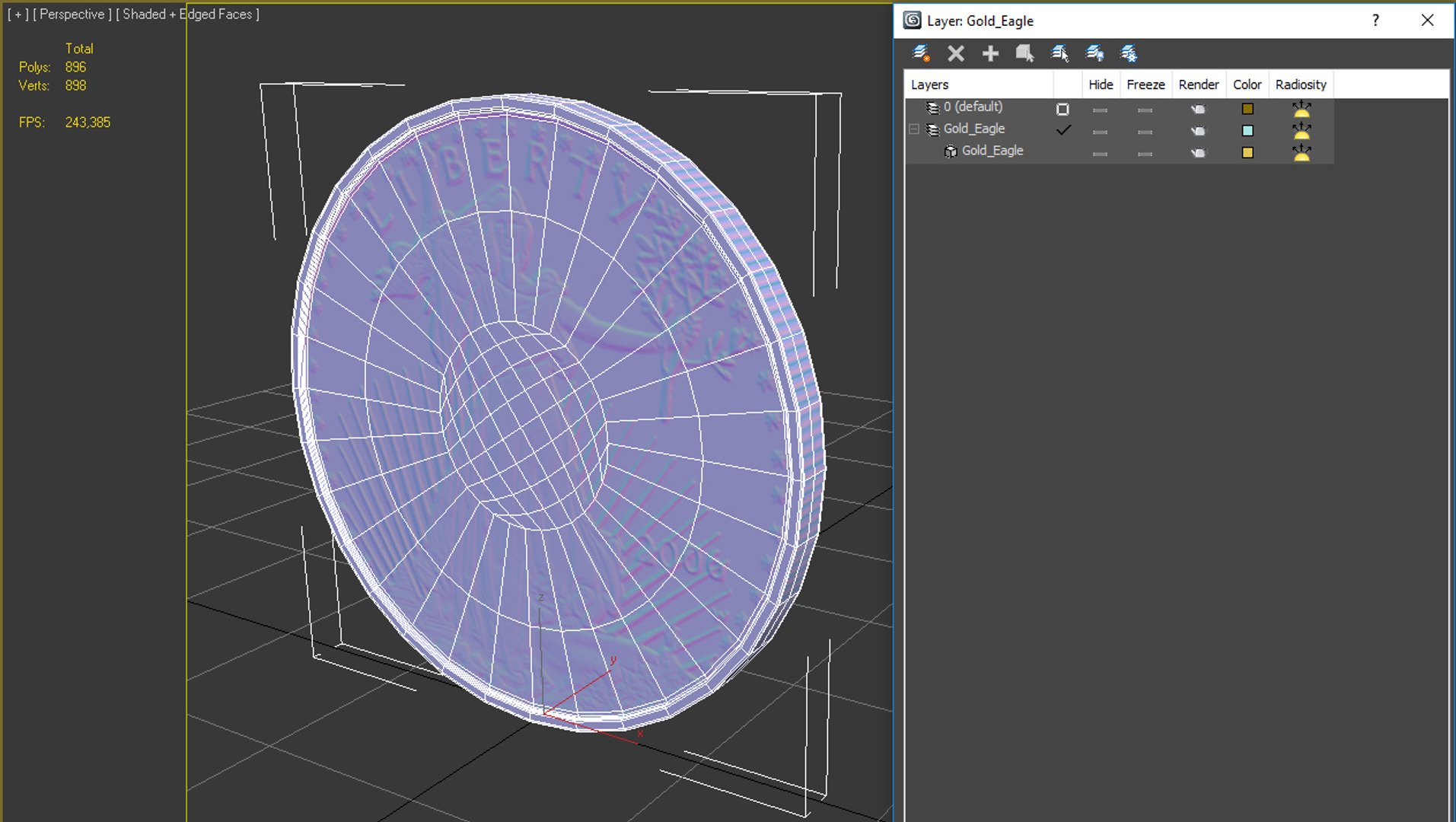Make 0 (default) the current layer checkbox

(1063, 109)
